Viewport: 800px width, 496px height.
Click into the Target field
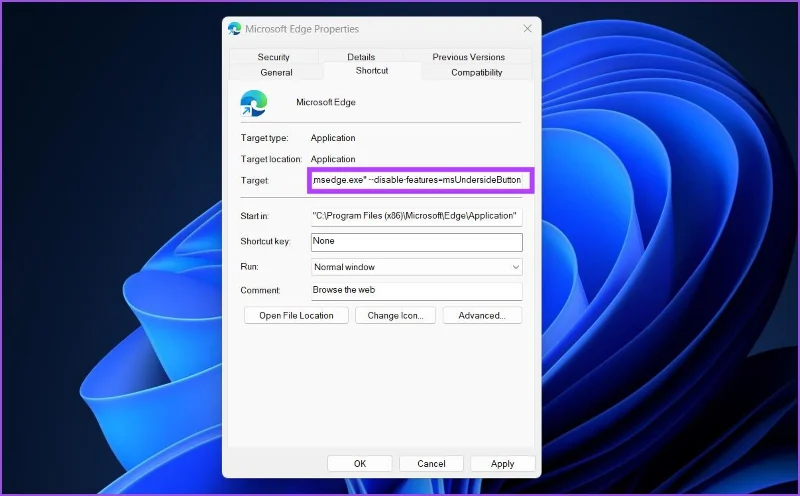click(417, 180)
